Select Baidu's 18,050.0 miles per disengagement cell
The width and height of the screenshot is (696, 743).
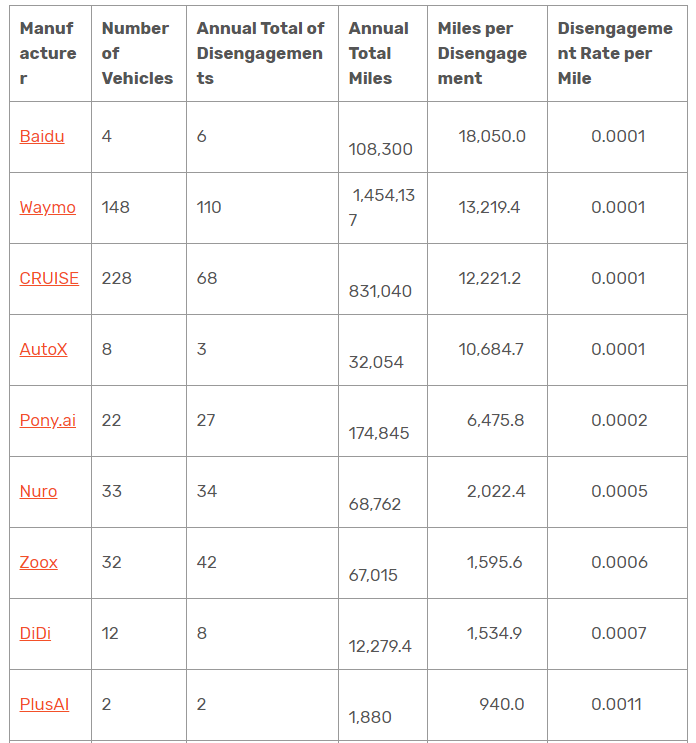tap(492, 136)
